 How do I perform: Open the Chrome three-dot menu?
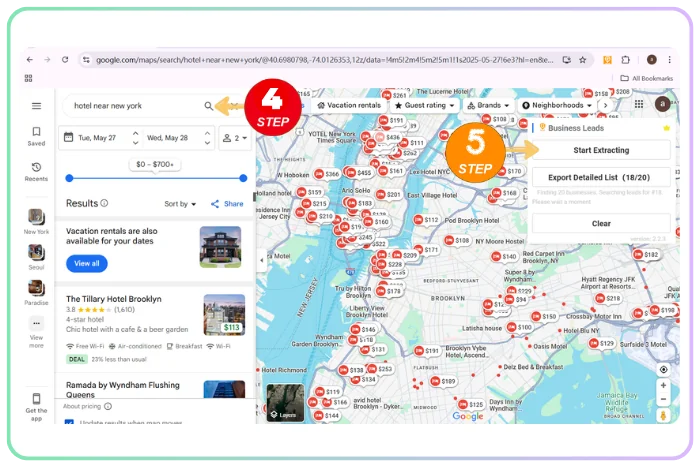click(669, 59)
